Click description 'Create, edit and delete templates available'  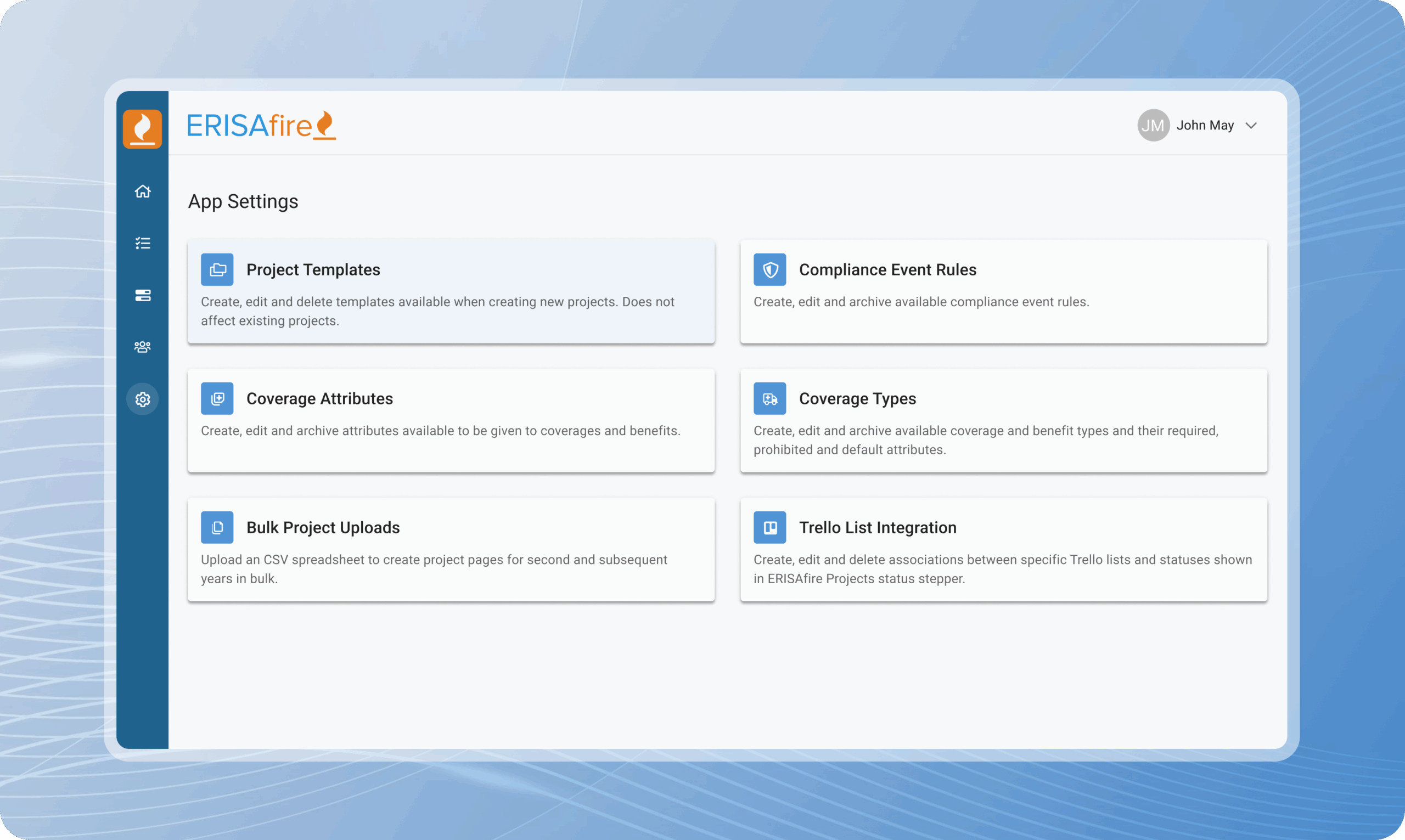(325, 302)
